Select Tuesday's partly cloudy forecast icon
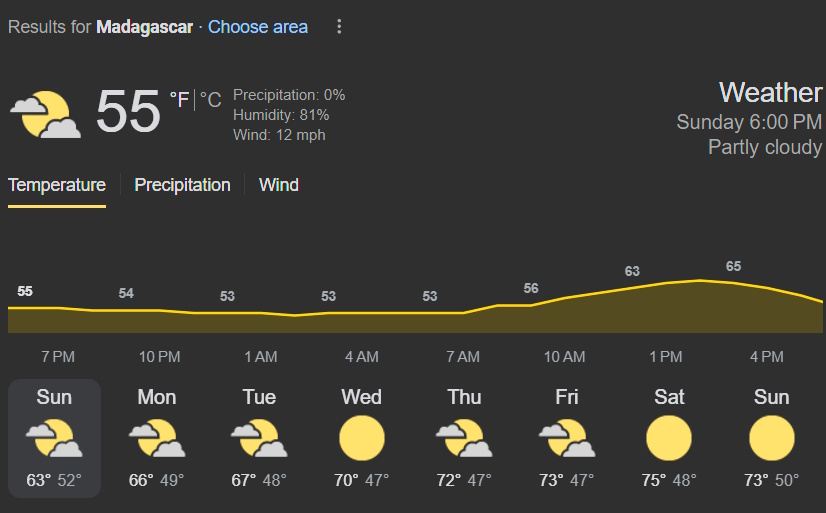Screen dimensions: 826x513 [x=259, y=438]
